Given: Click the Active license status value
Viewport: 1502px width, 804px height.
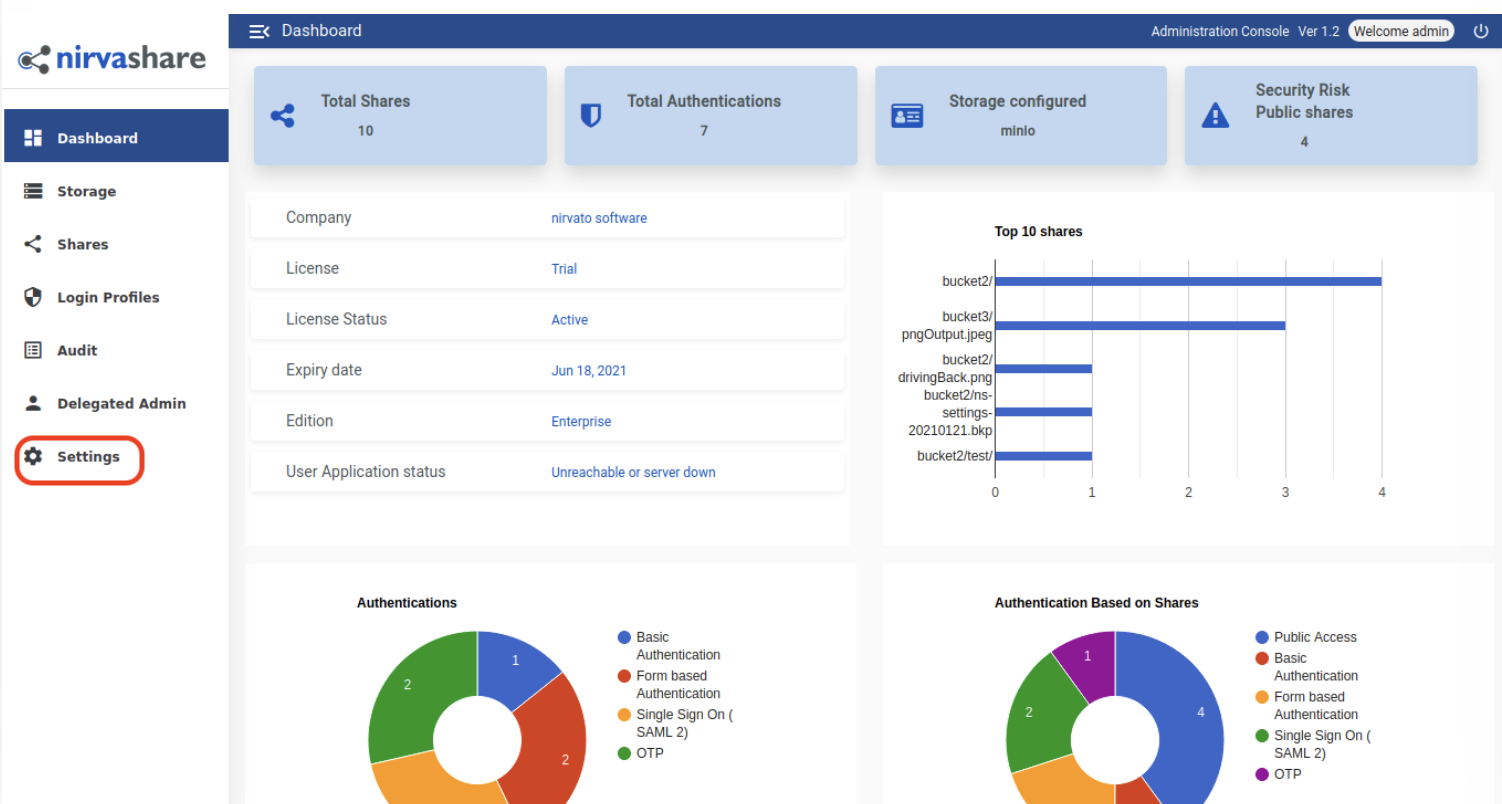Looking at the screenshot, I should [x=569, y=320].
